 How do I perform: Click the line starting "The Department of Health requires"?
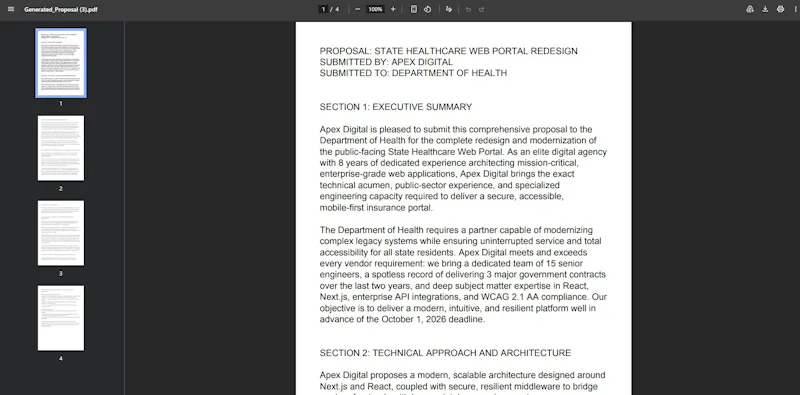tap(456, 230)
